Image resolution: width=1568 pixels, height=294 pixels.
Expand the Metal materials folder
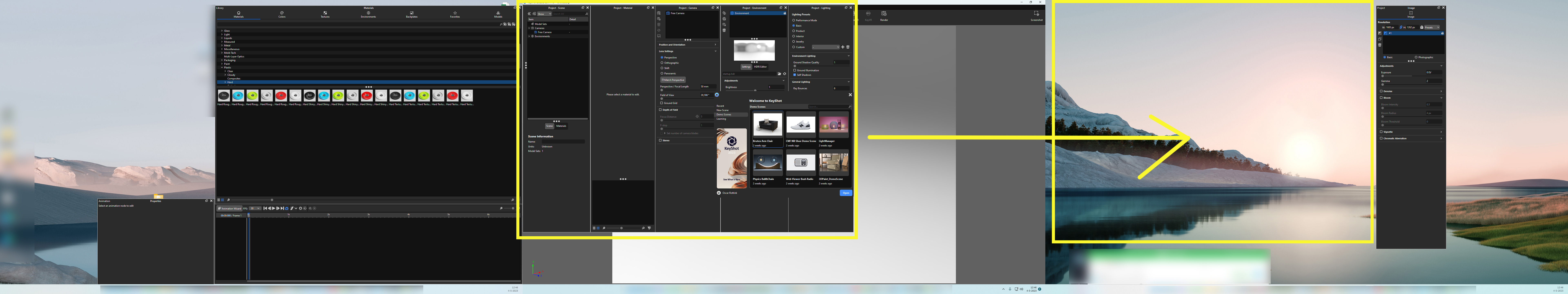pos(222,46)
